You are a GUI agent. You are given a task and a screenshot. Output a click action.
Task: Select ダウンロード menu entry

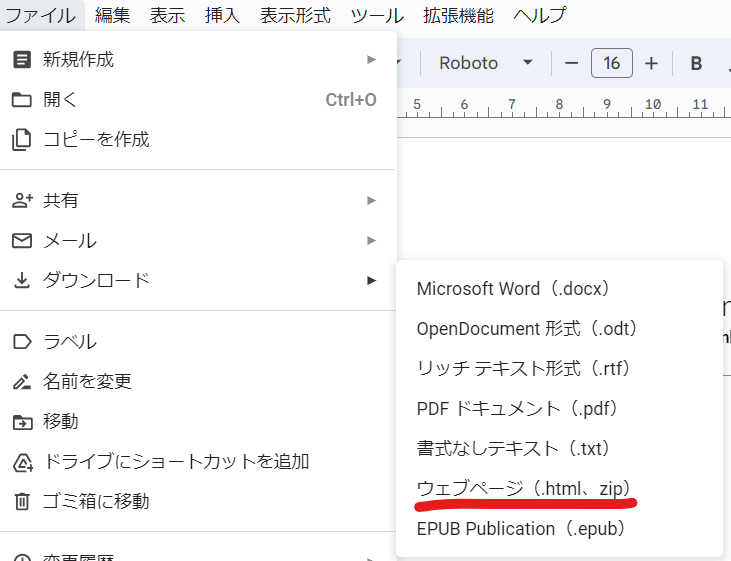pos(198,281)
